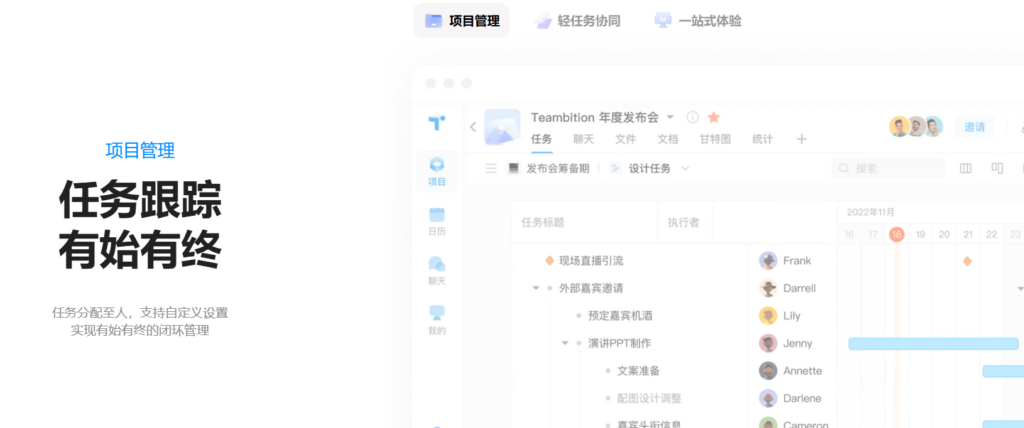Screen dimensions: 1024x428
Task: Click the Teambition logo icon in sidebar
Action: pyautogui.click(x=437, y=123)
